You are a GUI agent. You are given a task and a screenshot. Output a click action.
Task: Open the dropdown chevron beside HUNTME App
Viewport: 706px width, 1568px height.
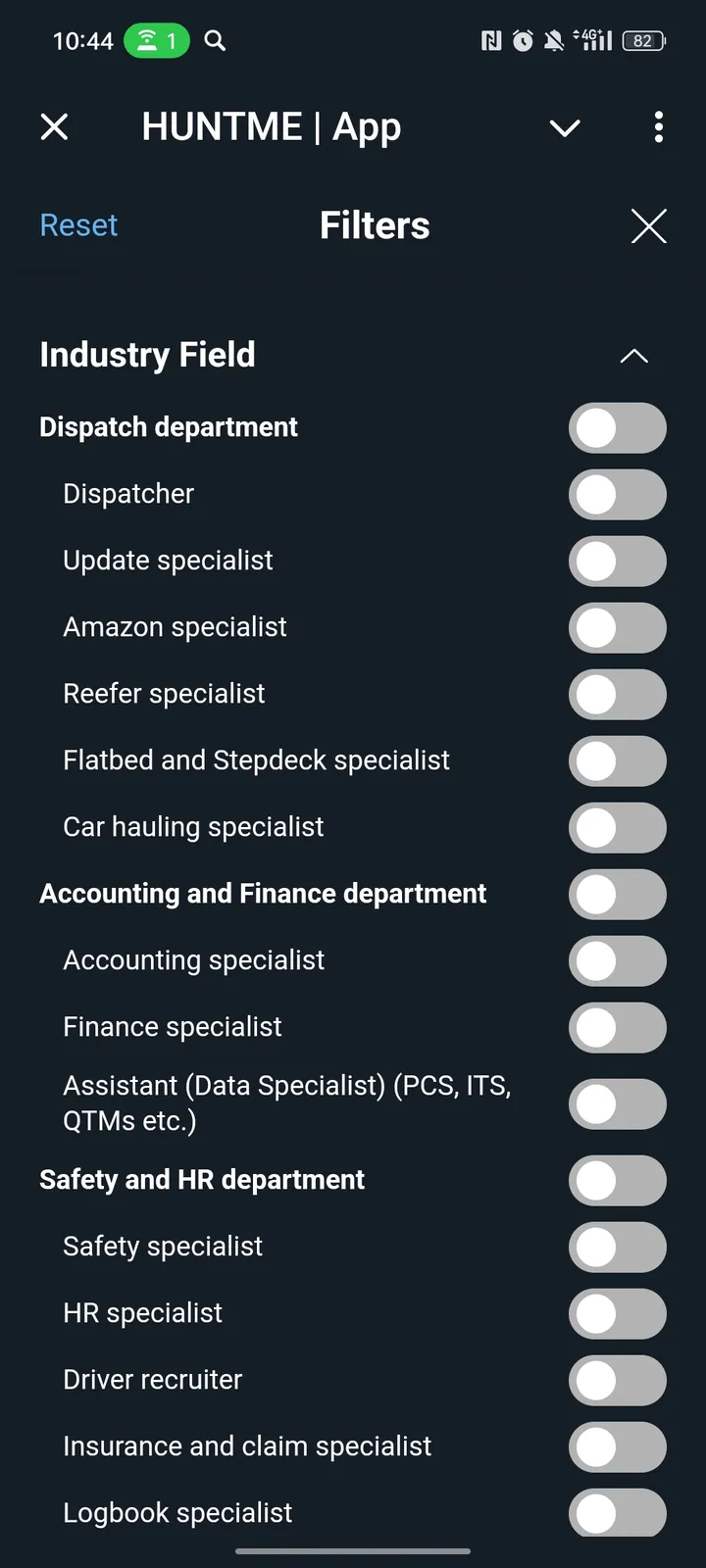[565, 127]
